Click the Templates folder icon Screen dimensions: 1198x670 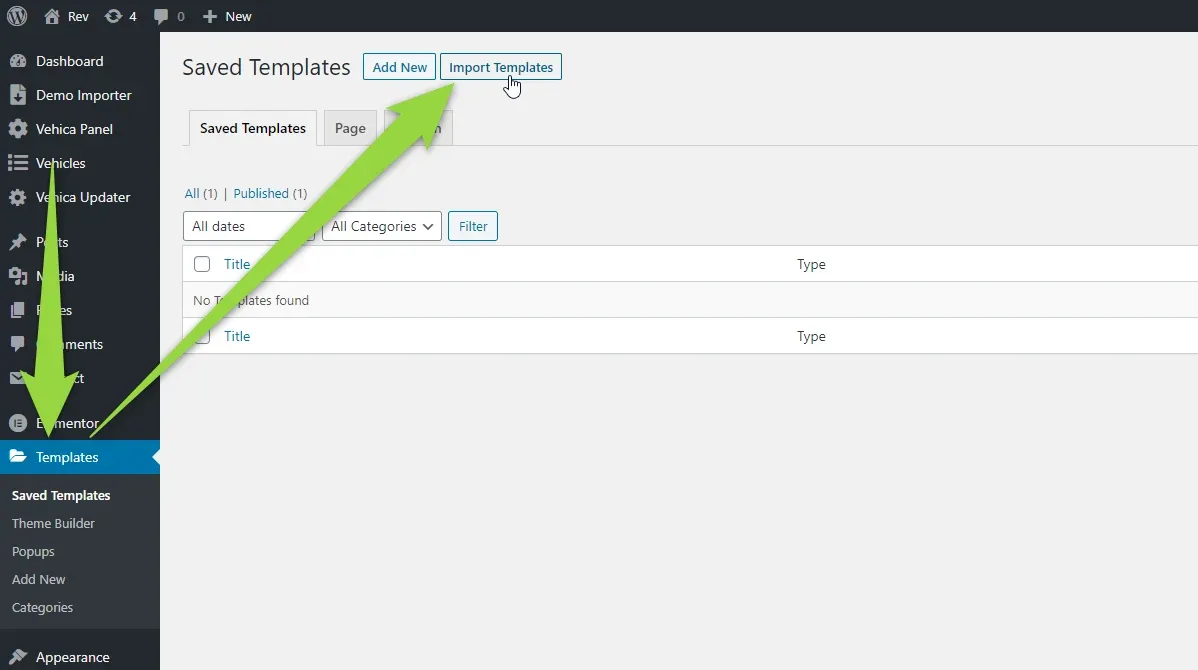click(18, 456)
